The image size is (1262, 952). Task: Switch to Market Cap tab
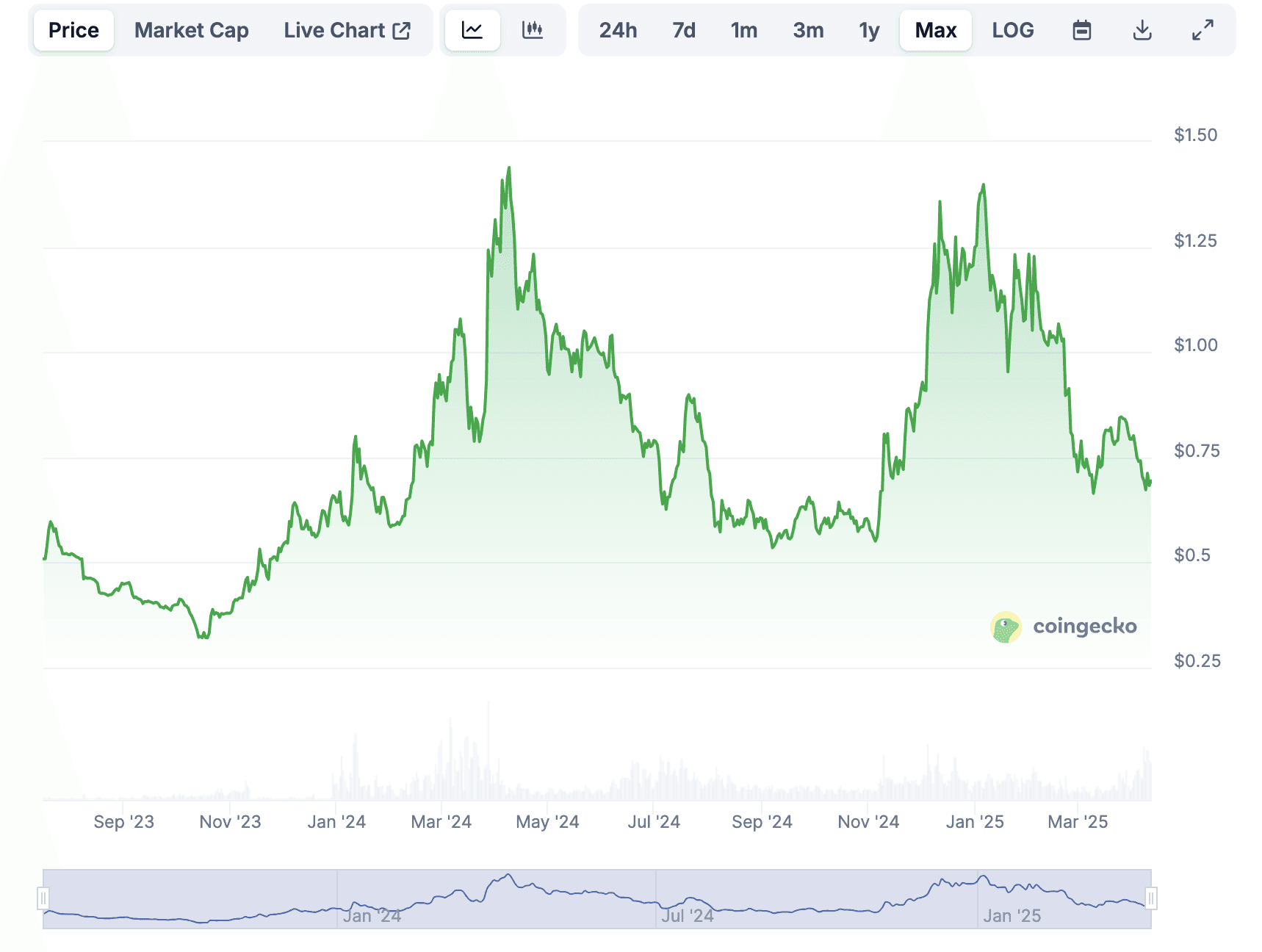pyautogui.click(x=191, y=30)
